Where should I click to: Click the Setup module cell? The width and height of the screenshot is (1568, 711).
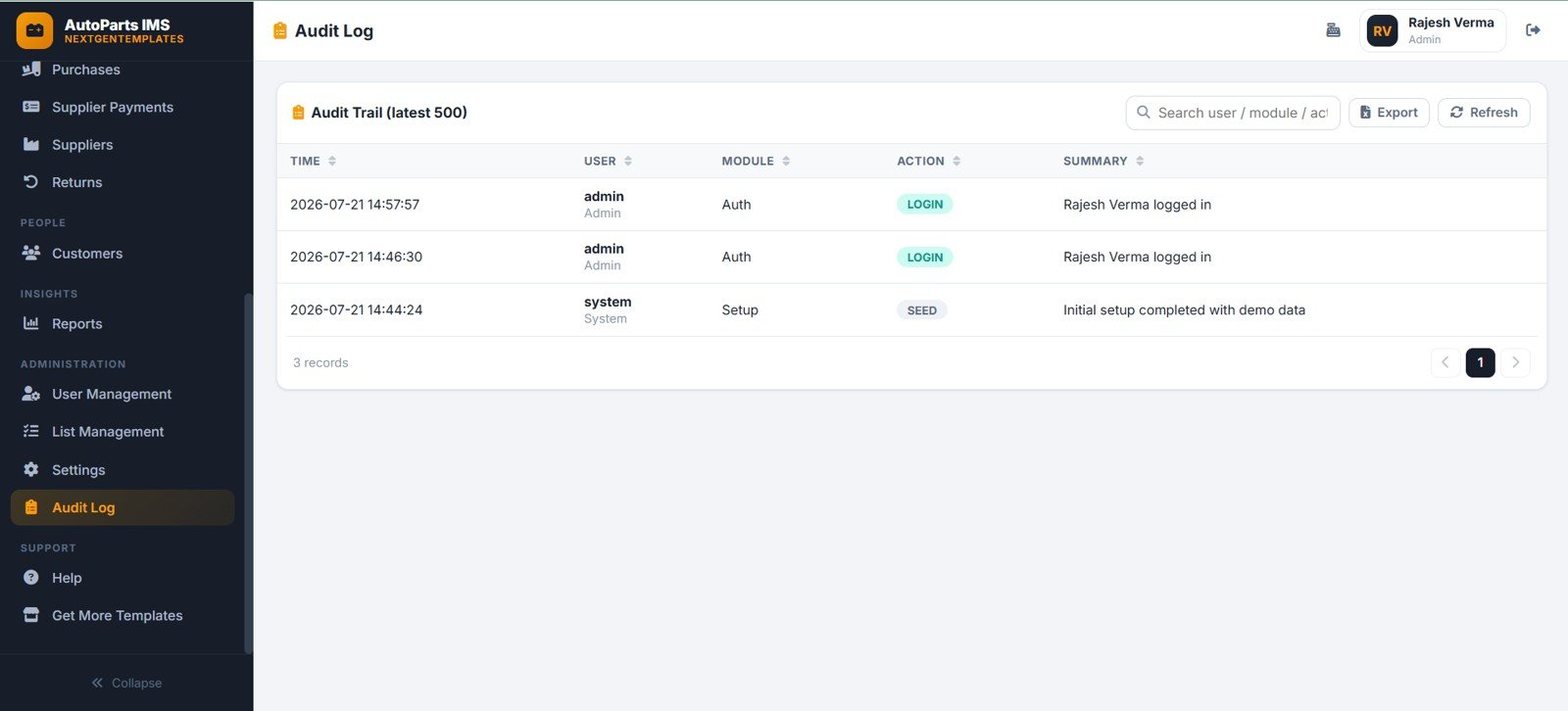pos(740,309)
